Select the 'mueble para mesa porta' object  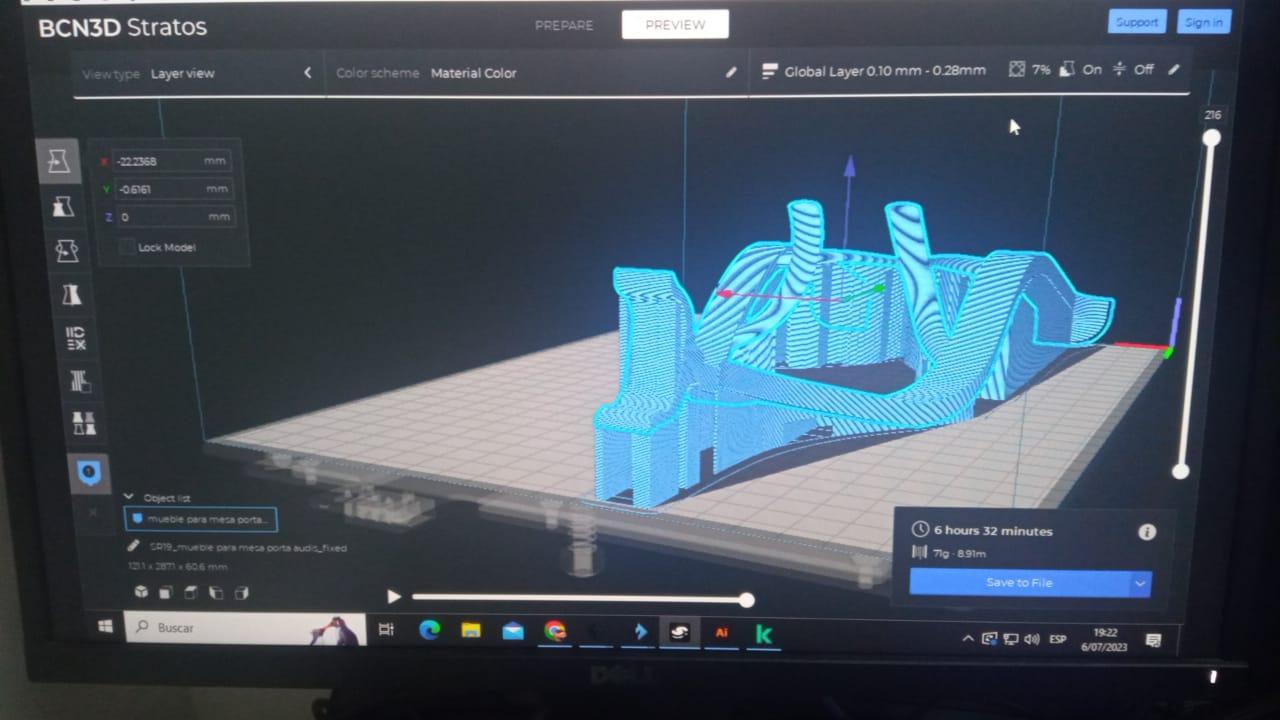(201, 519)
